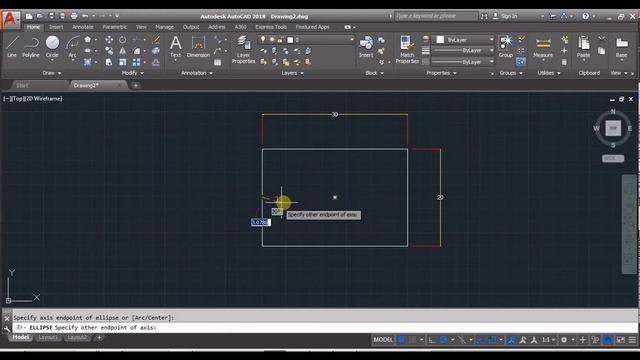
Task: Switch to the Layout1 tab
Action: [48, 337]
